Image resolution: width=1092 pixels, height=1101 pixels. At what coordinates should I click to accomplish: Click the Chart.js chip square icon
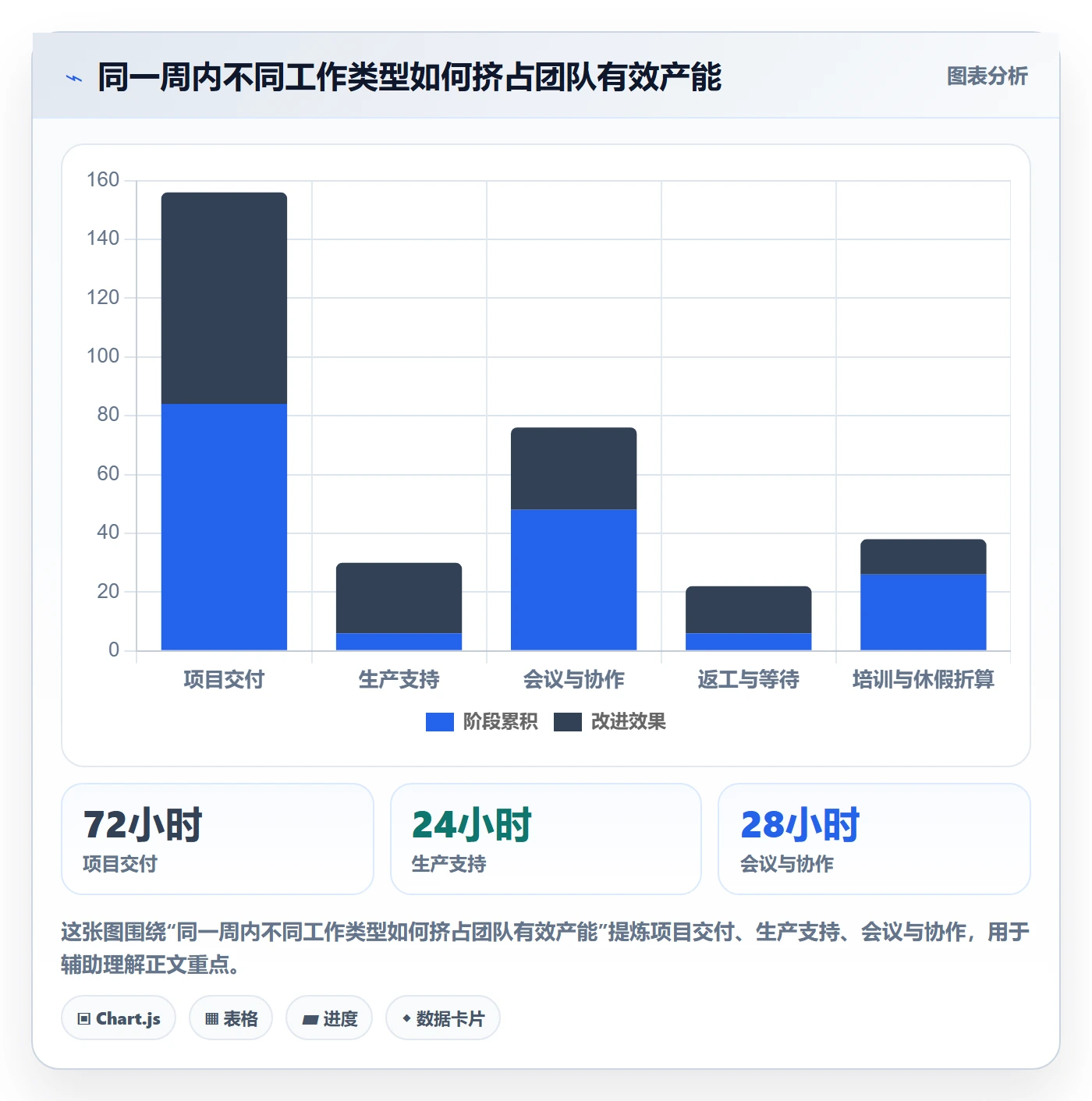(84, 1019)
